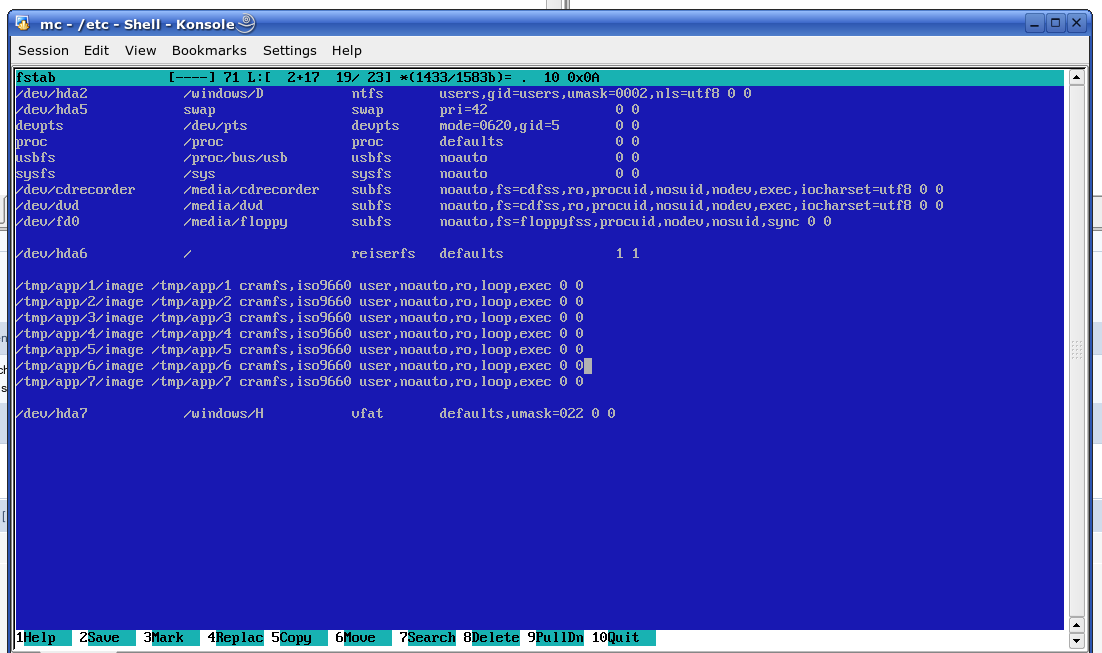Click /dev/fd0 floppy device entry
The width and height of the screenshot is (1102, 653).
click(x=48, y=221)
